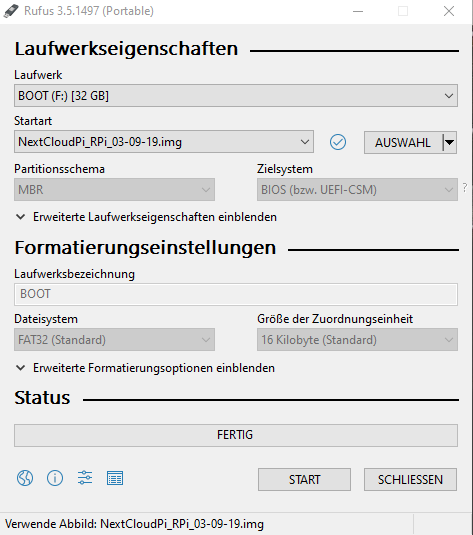
Task: Expand Erweiterte Laufwerkseigenschaften einblenden
Action: click(x=146, y=217)
